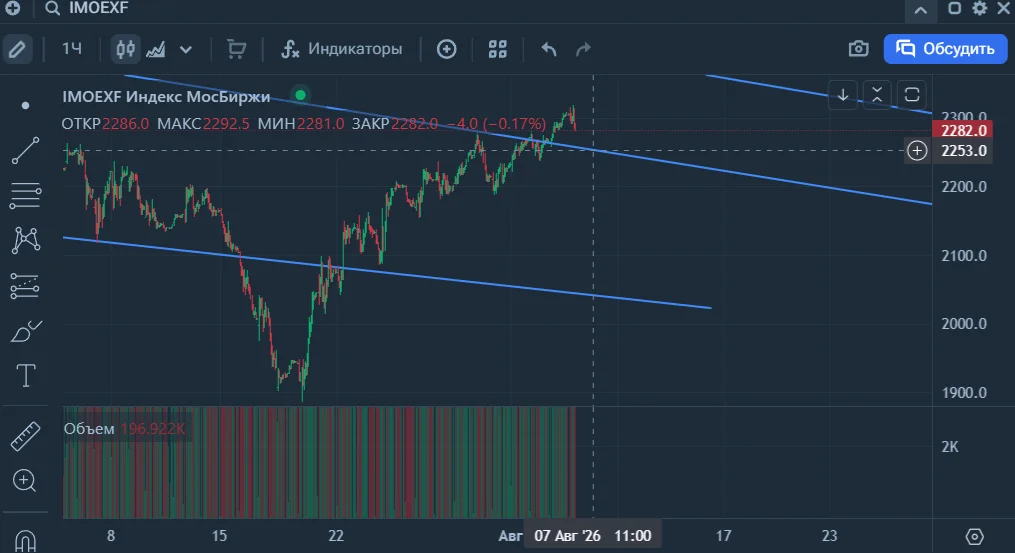The width and height of the screenshot is (1015, 553).
Task: Click the 15 date on the time axis
Action: pos(219,536)
